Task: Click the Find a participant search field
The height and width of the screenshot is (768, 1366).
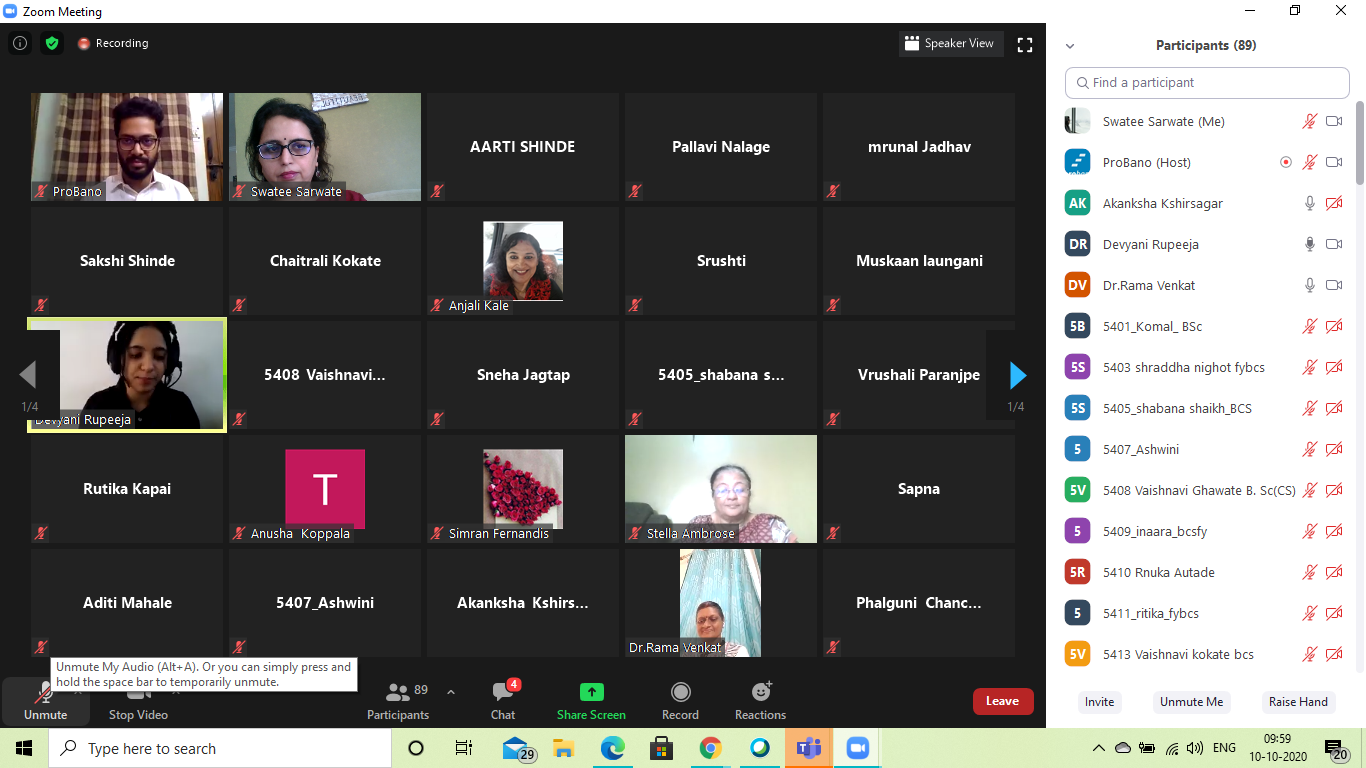Action: pyautogui.click(x=1207, y=83)
